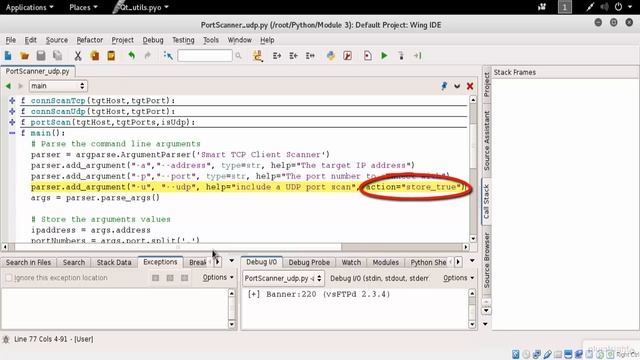The width and height of the screenshot is (640, 360).
Task: Click the step-over arrow icon
Action: pos(418,56)
